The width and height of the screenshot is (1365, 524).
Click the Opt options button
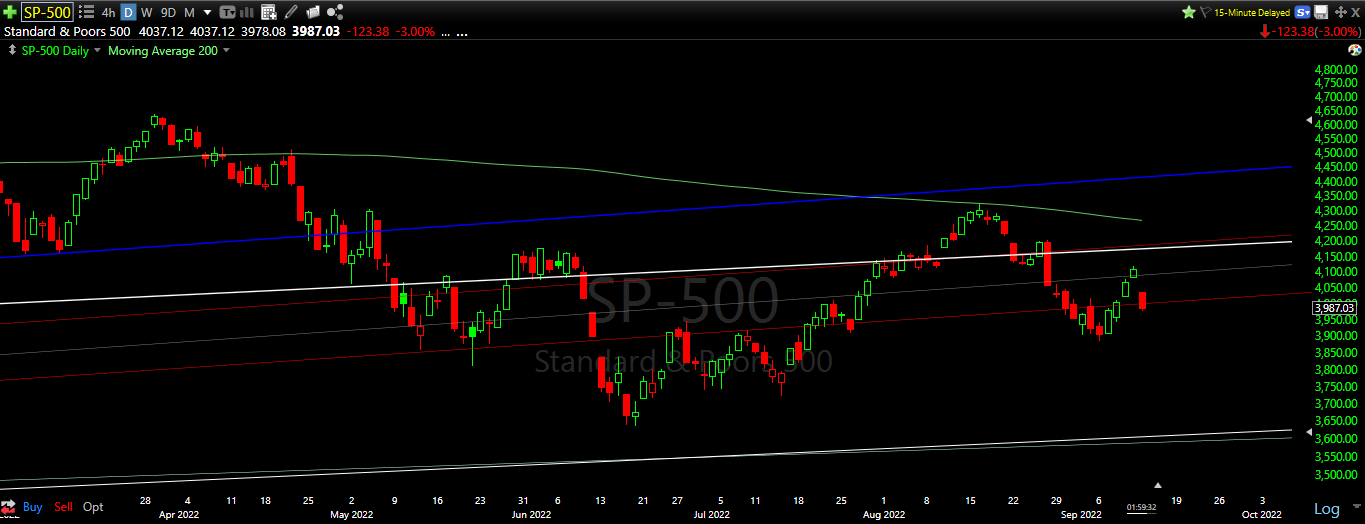pyautogui.click(x=93, y=507)
